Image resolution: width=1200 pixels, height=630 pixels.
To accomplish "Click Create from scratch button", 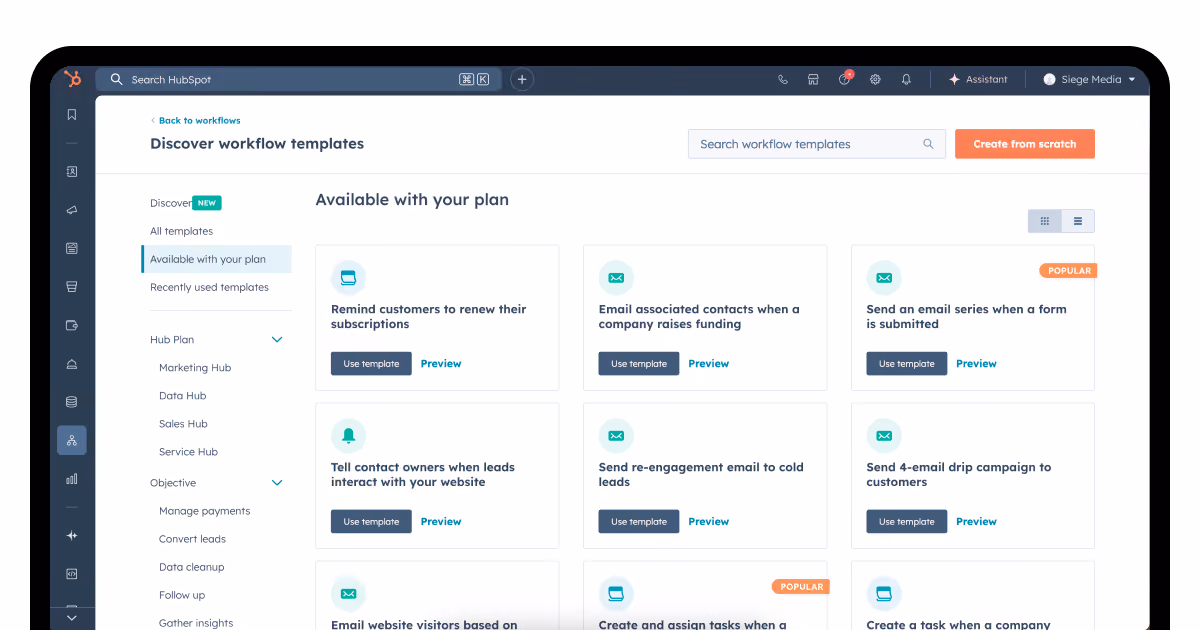I will (x=1025, y=144).
